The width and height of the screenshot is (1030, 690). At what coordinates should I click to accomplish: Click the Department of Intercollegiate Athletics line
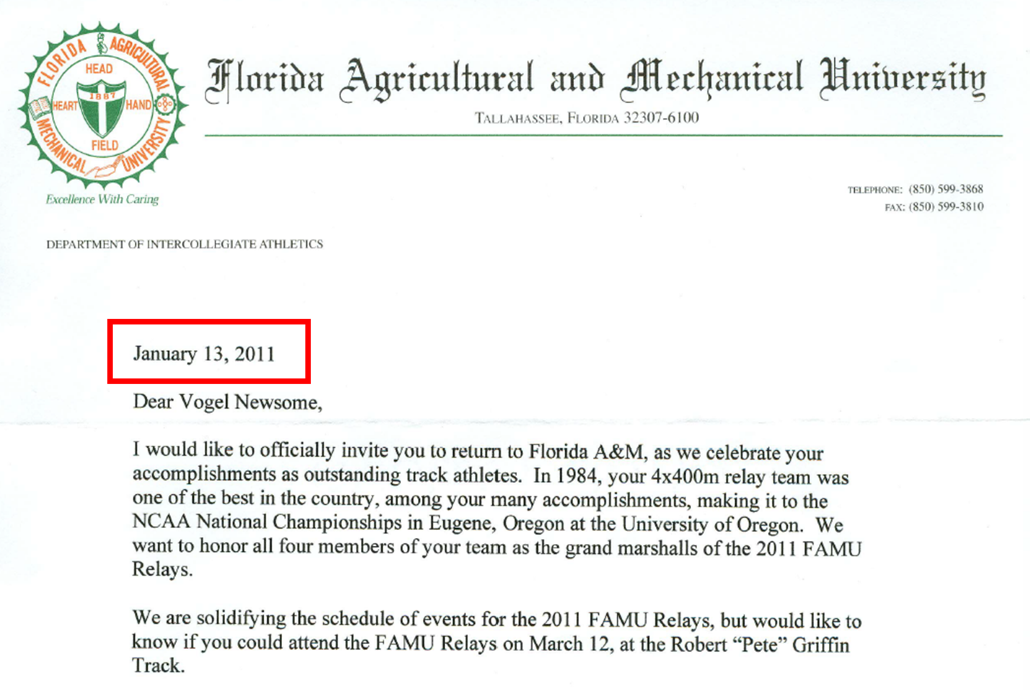click(185, 244)
